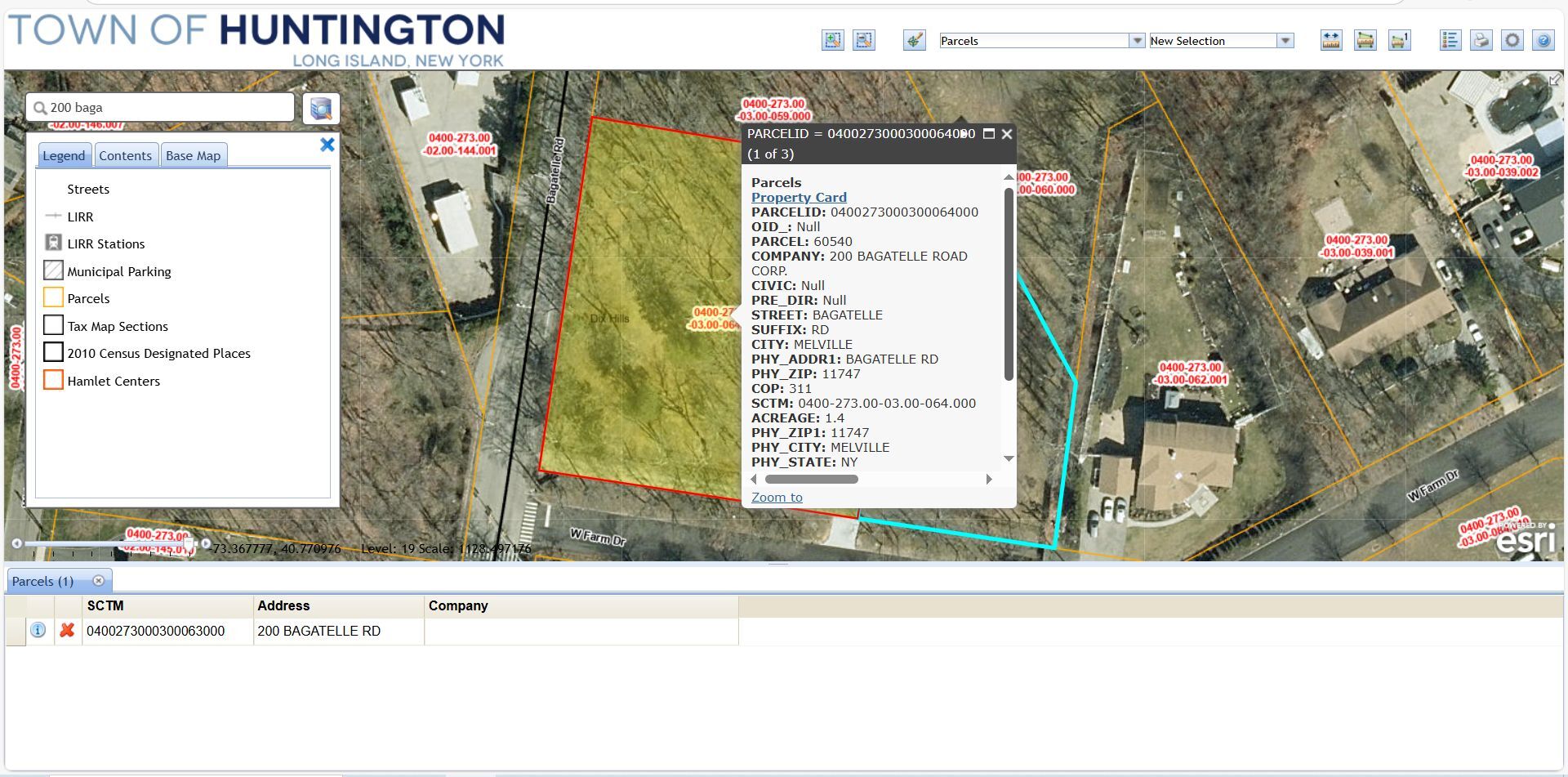Open the settings gear tool
The width and height of the screenshot is (1568, 777).
pyautogui.click(x=1512, y=40)
